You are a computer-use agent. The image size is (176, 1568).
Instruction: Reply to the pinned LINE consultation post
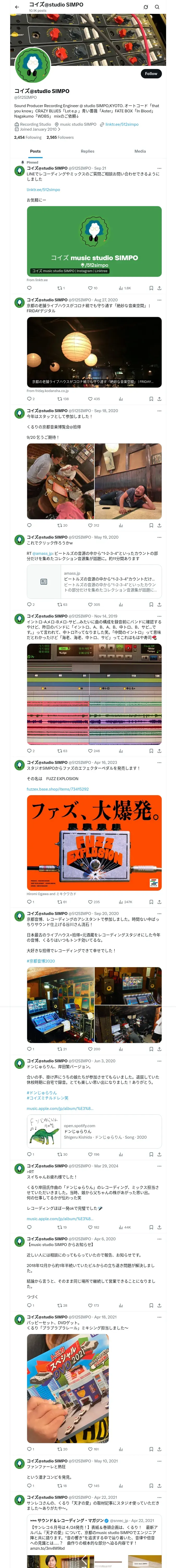[x=29, y=288]
